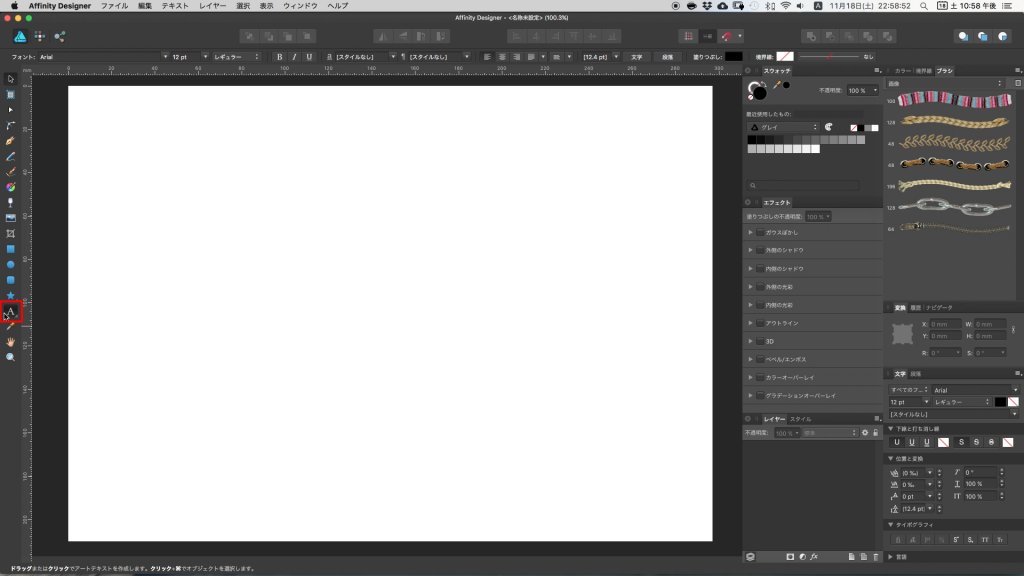This screenshot has width=1024, height=576.
Task: Enable アウトライン effect checkbox
Action: pyautogui.click(x=760, y=323)
